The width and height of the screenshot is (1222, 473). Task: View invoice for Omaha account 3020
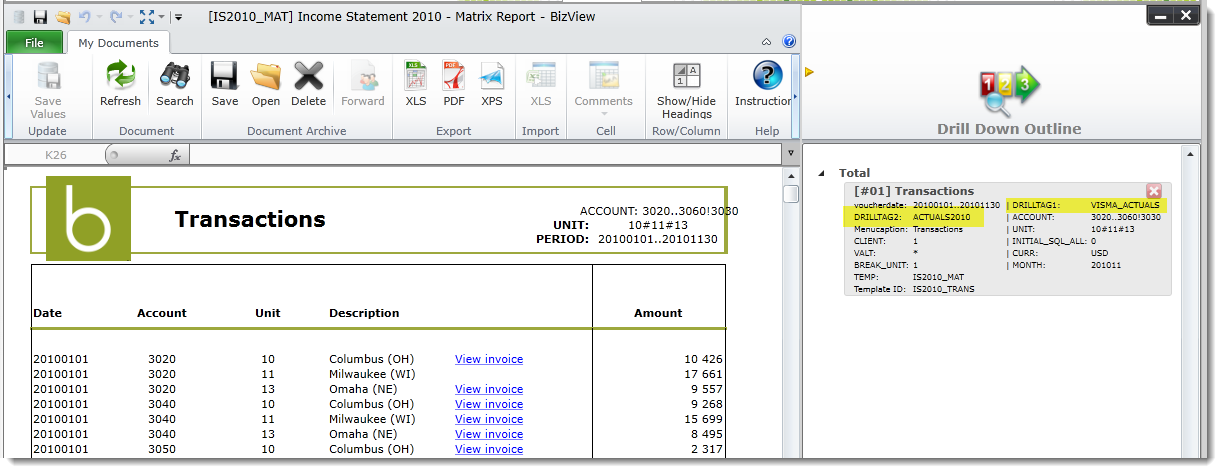[x=489, y=389]
